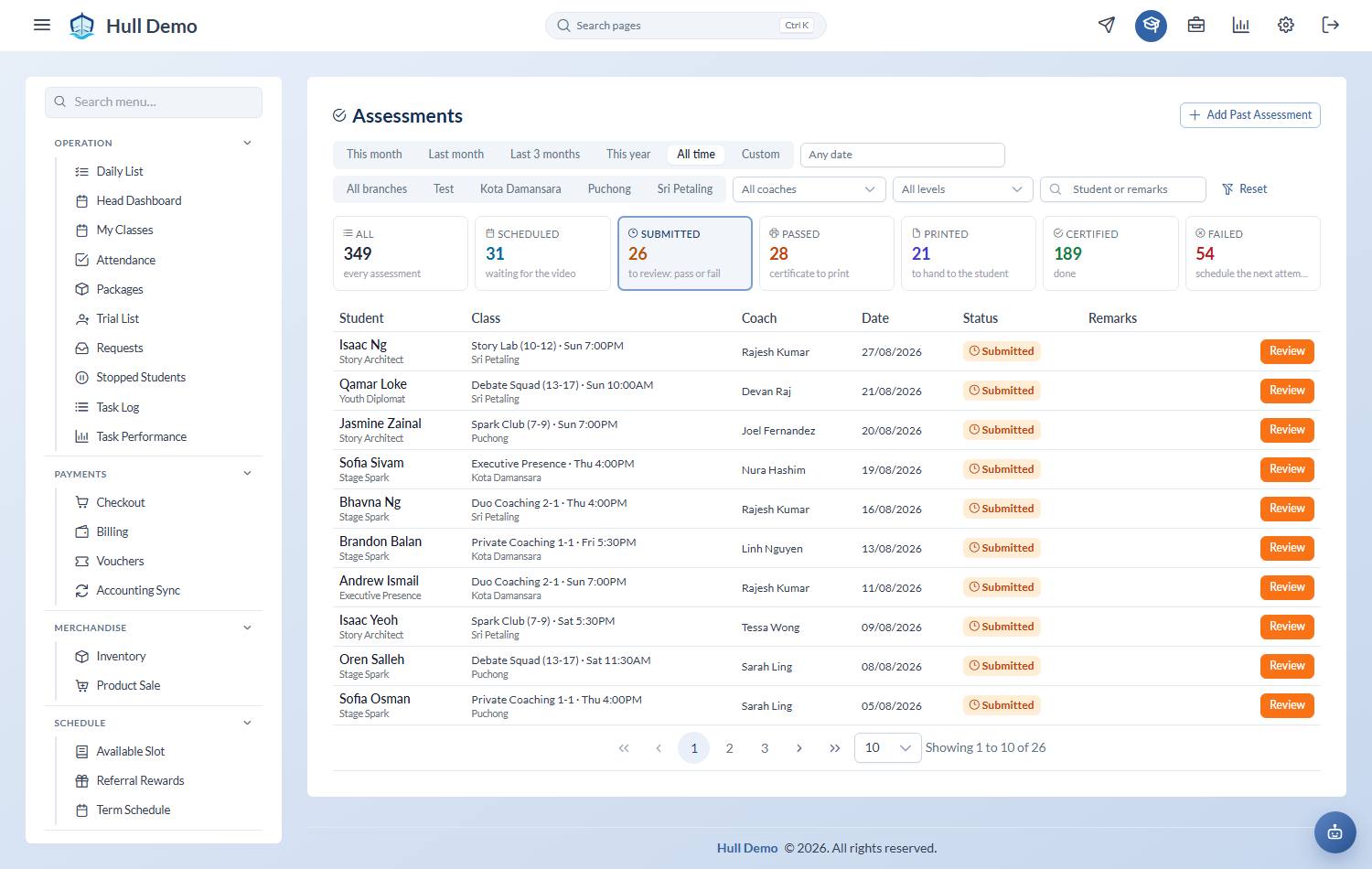The image size is (1372, 869).
Task: Open Daily List in sidebar
Action: click(x=120, y=171)
